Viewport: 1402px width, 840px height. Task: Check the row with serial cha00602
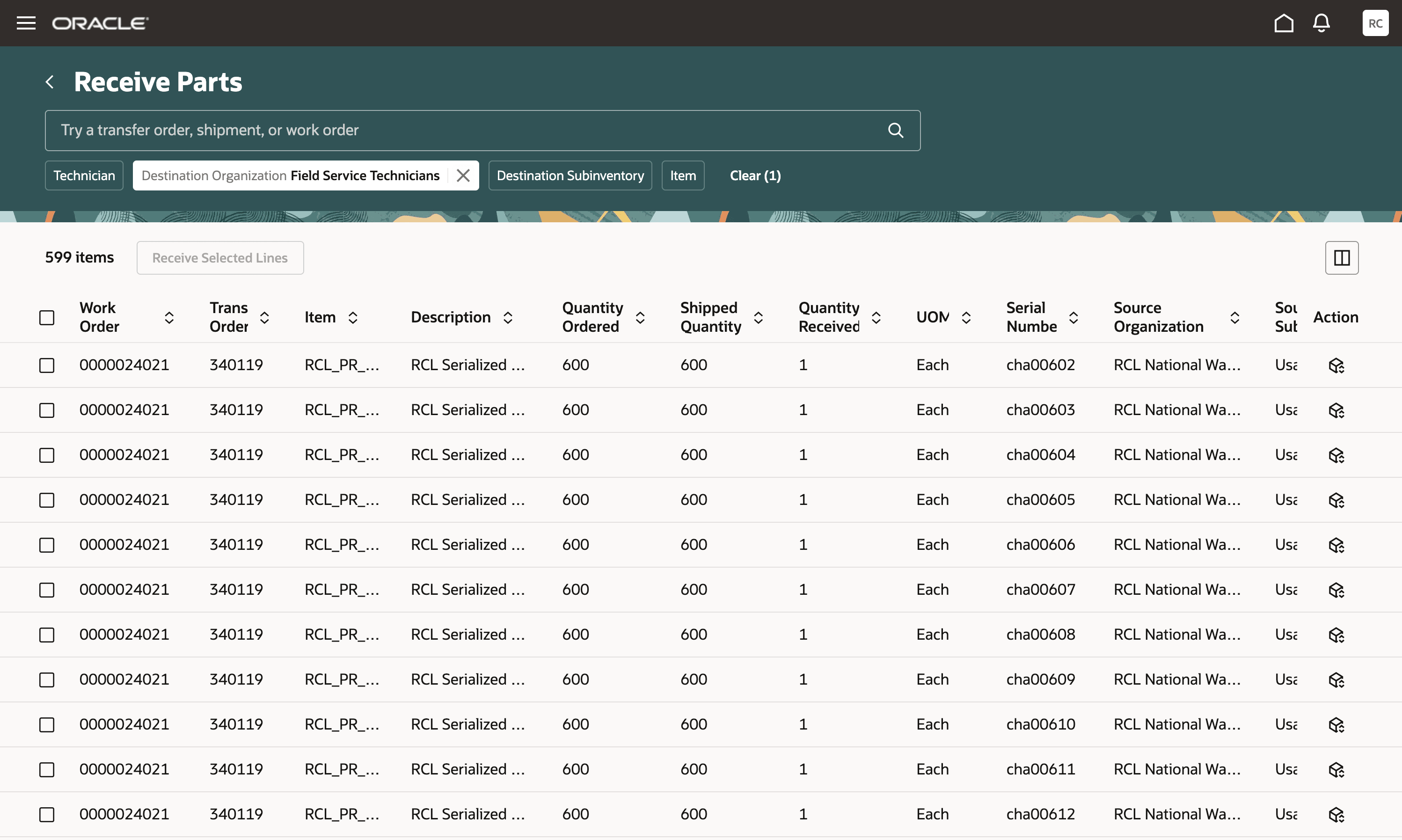47,365
